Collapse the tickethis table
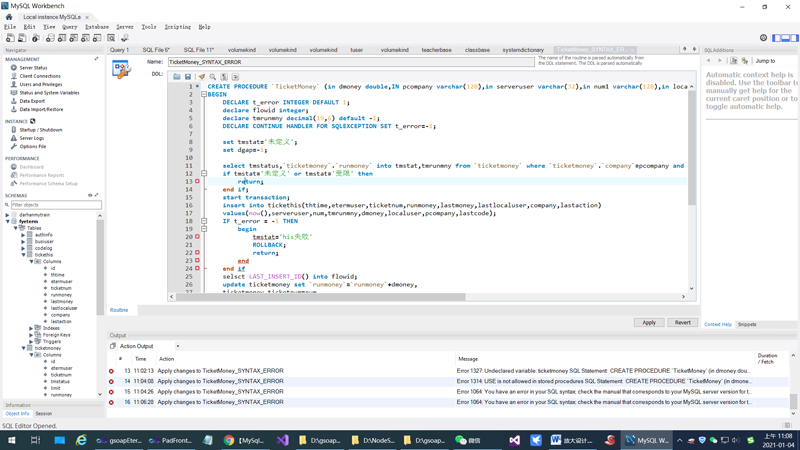Viewport: 800px width, 450px height. pyautogui.click(x=23, y=255)
